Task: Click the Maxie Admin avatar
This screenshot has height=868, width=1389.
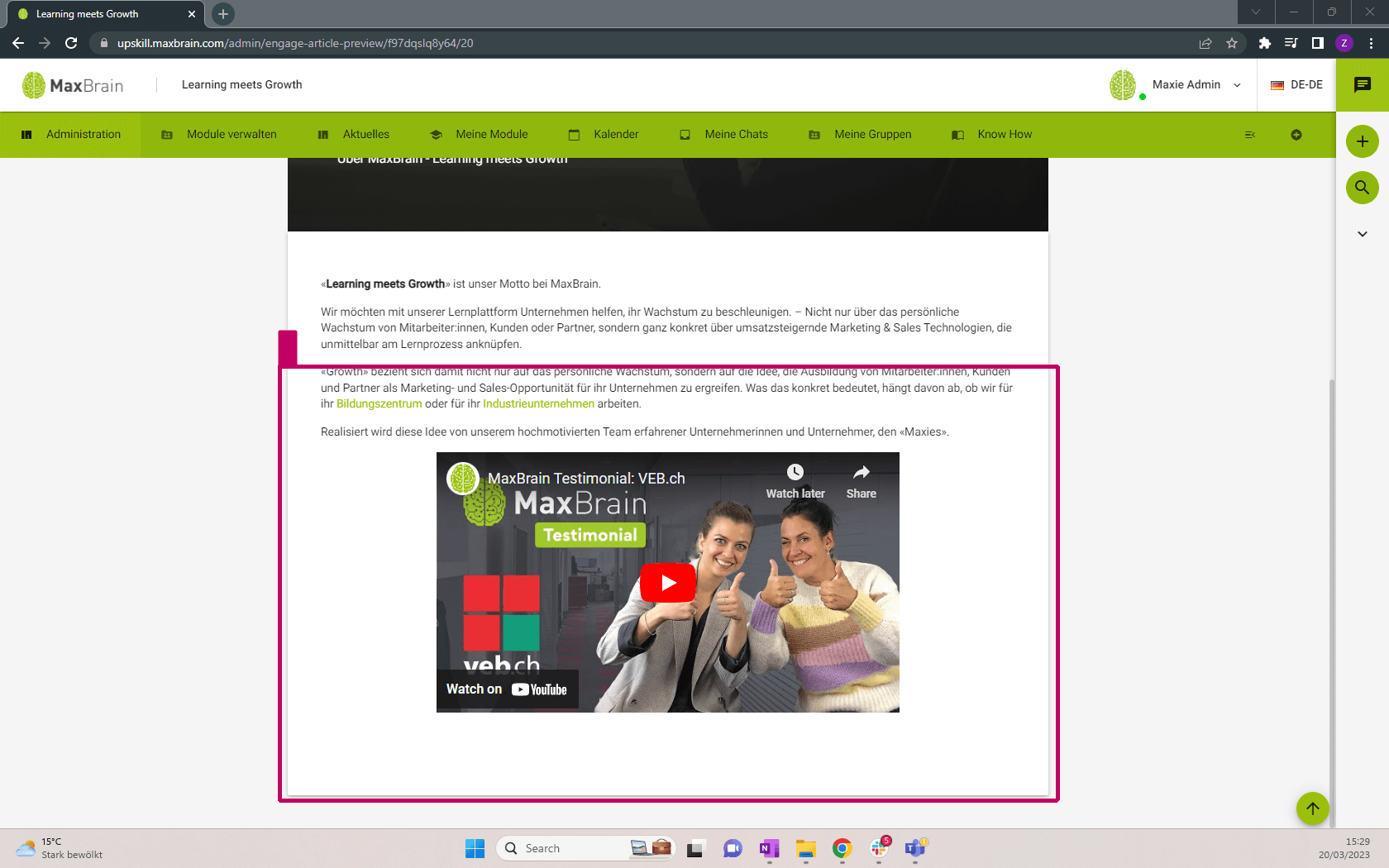Action: (1123, 84)
